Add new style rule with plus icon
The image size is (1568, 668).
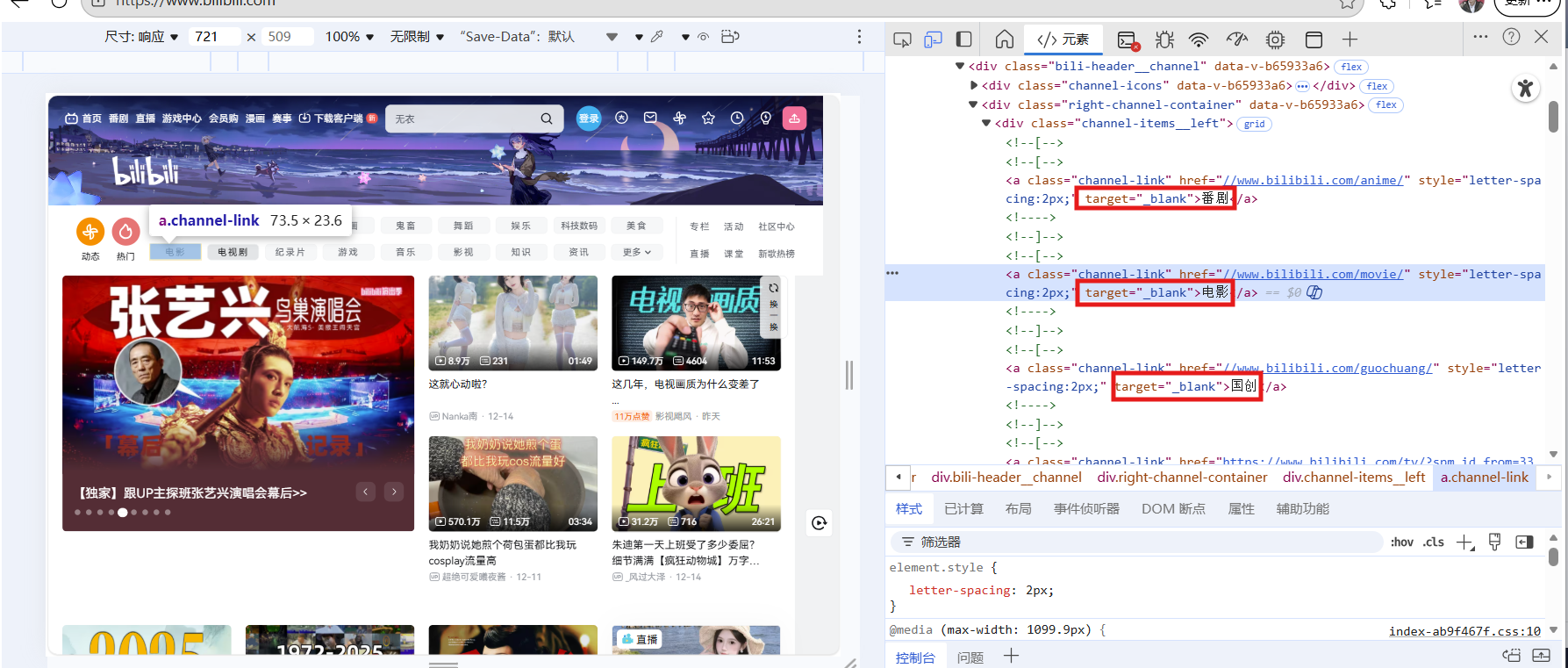click(1465, 542)
